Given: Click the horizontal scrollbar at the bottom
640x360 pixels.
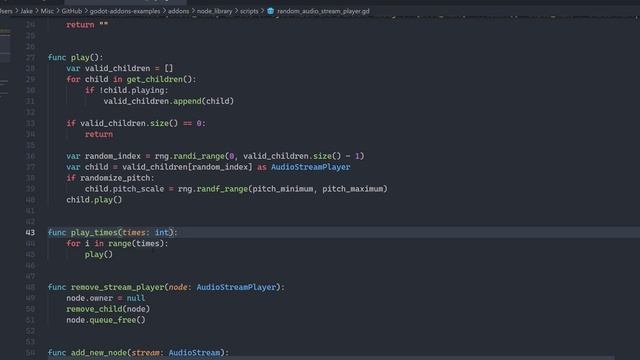Looking at the screenshot, I should 331,358.
